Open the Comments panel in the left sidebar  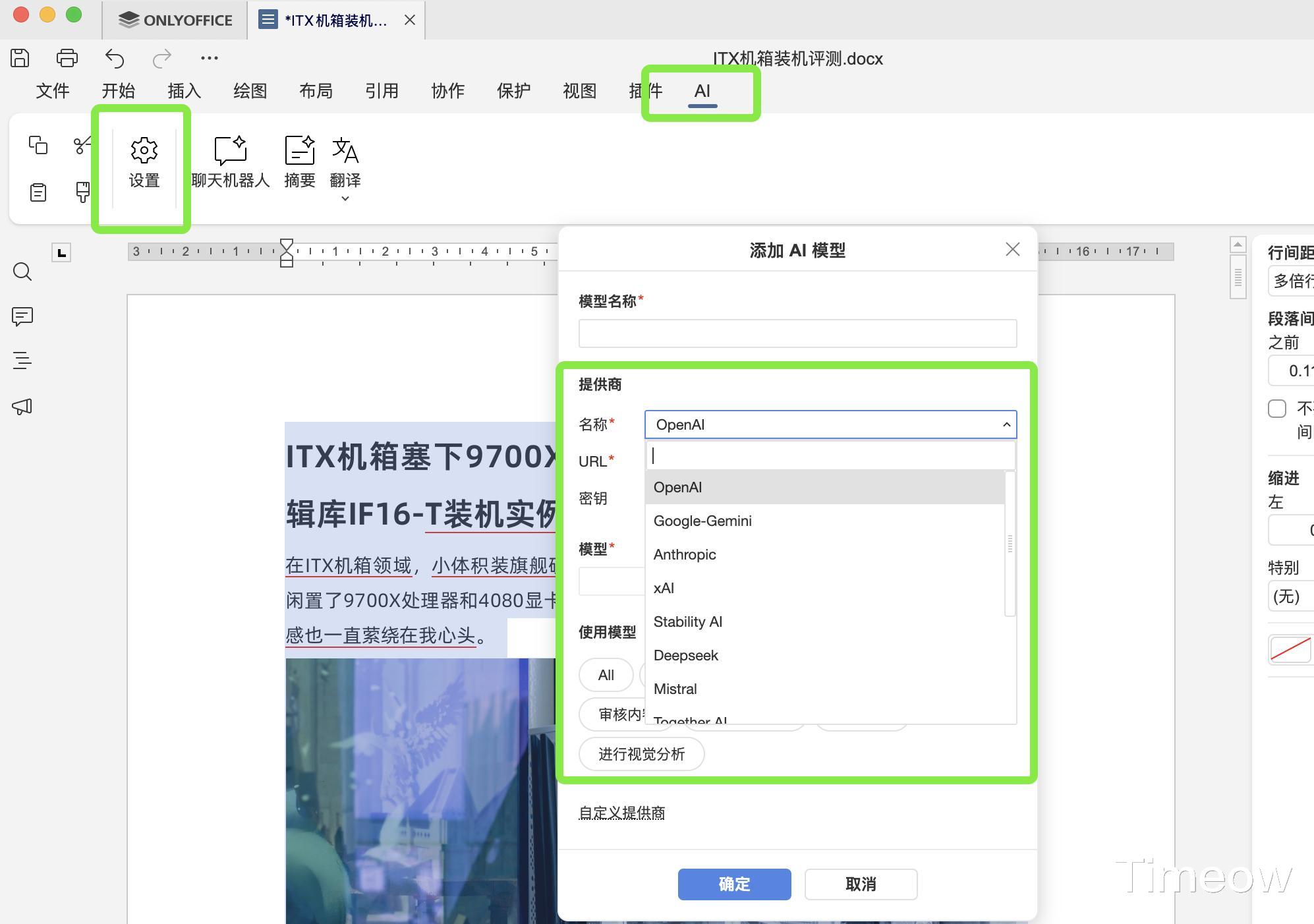(x=22, y=316)
